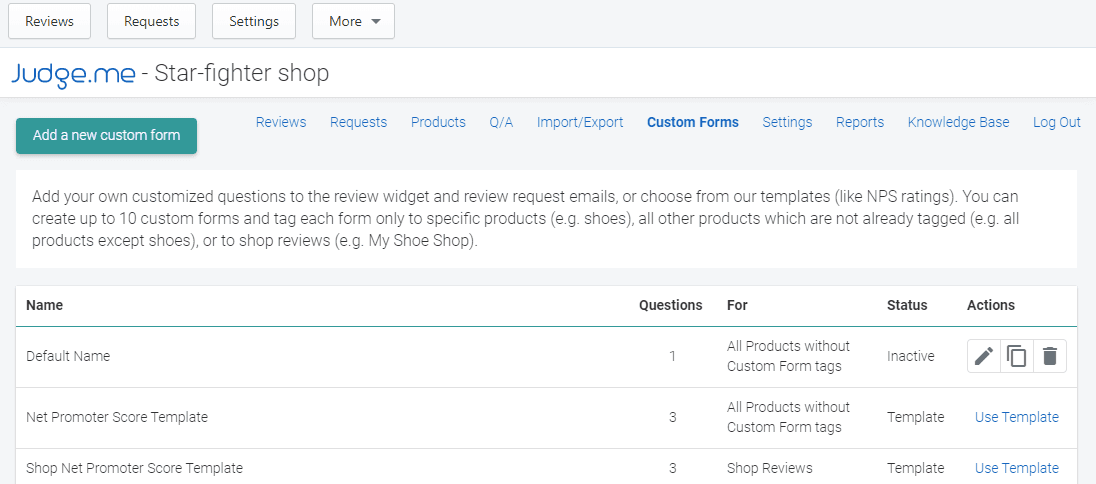Open the Q/A section
Viewport: 1096px width, 484px height.
501,122
